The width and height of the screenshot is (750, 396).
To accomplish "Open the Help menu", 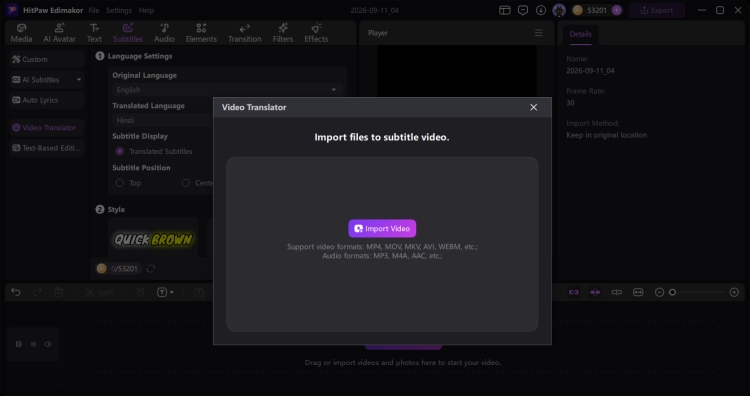I will 146,10.
